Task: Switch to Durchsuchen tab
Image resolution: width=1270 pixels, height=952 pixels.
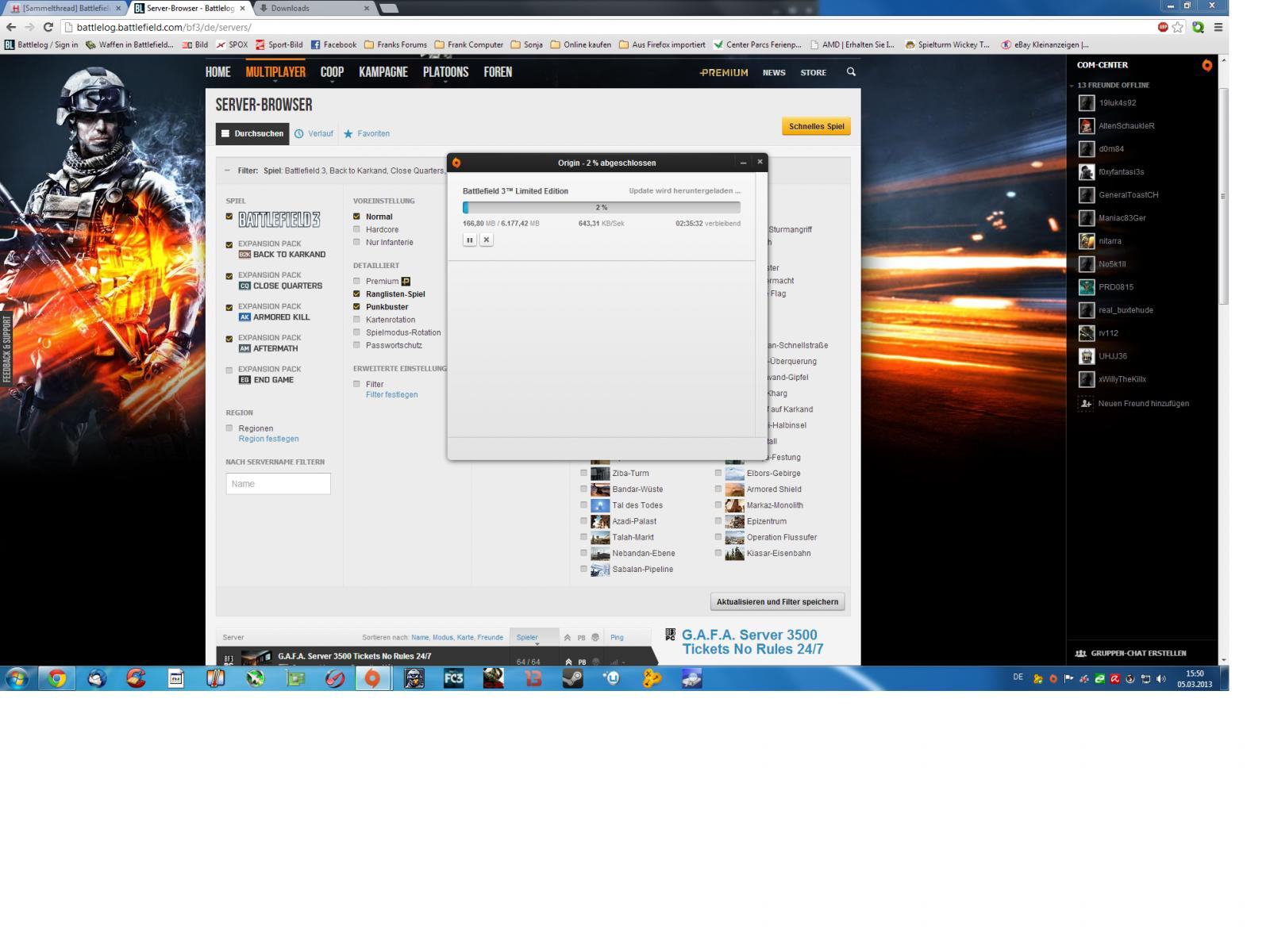Action: [252, 133]
